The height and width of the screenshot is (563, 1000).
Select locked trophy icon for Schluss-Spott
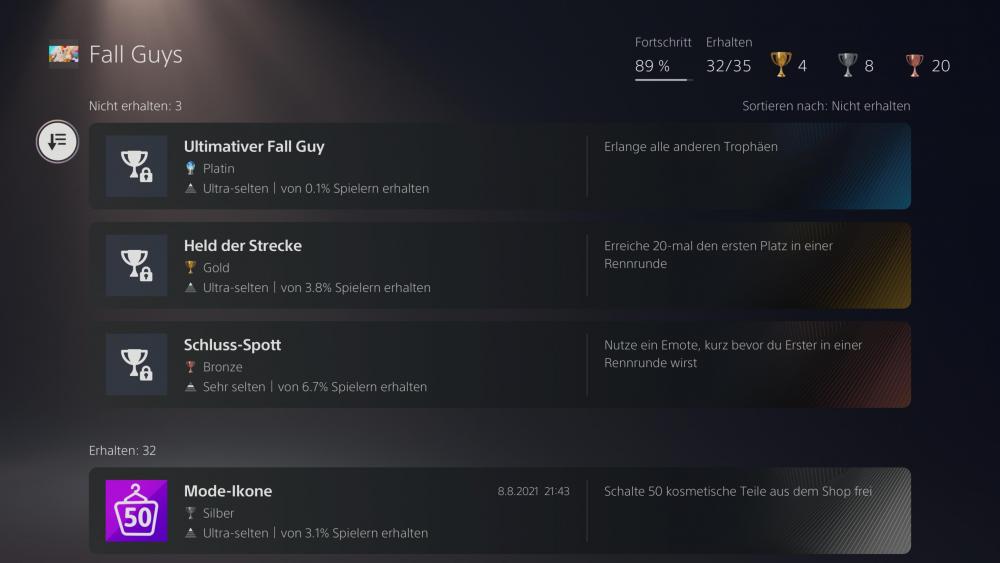[136, 364]
